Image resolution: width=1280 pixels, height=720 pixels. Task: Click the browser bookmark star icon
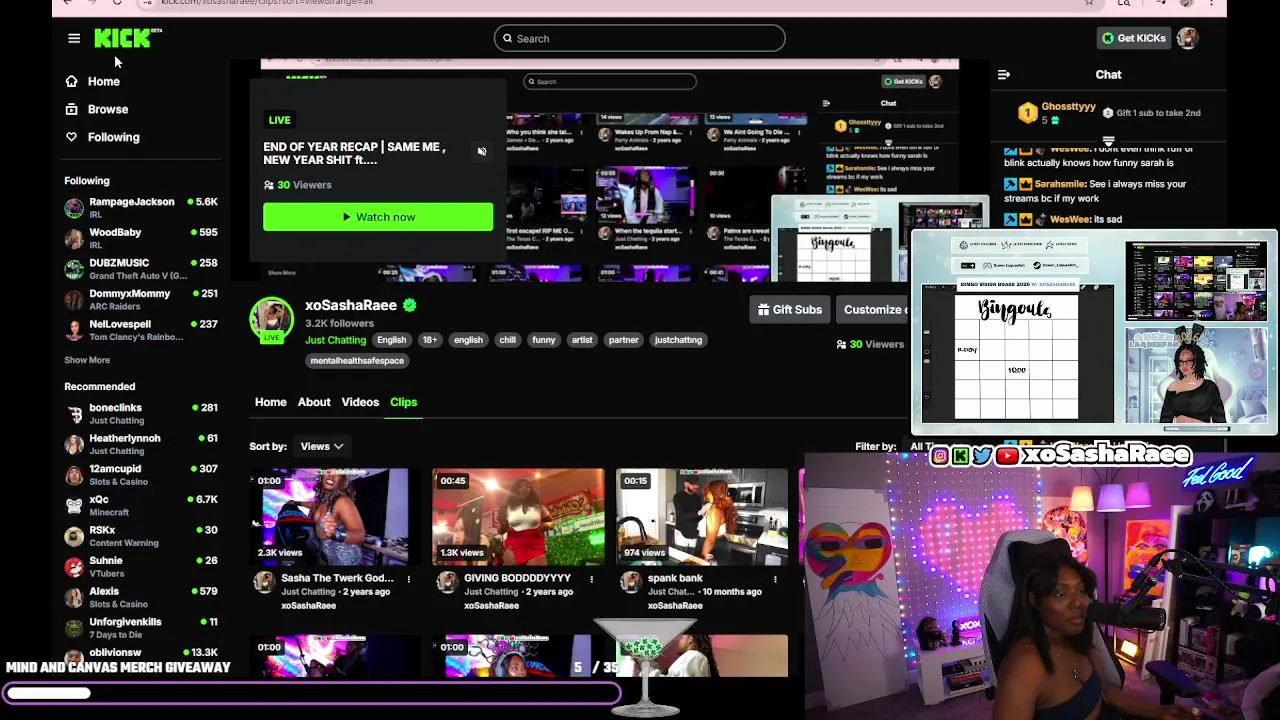click(x=1089, y=3)
